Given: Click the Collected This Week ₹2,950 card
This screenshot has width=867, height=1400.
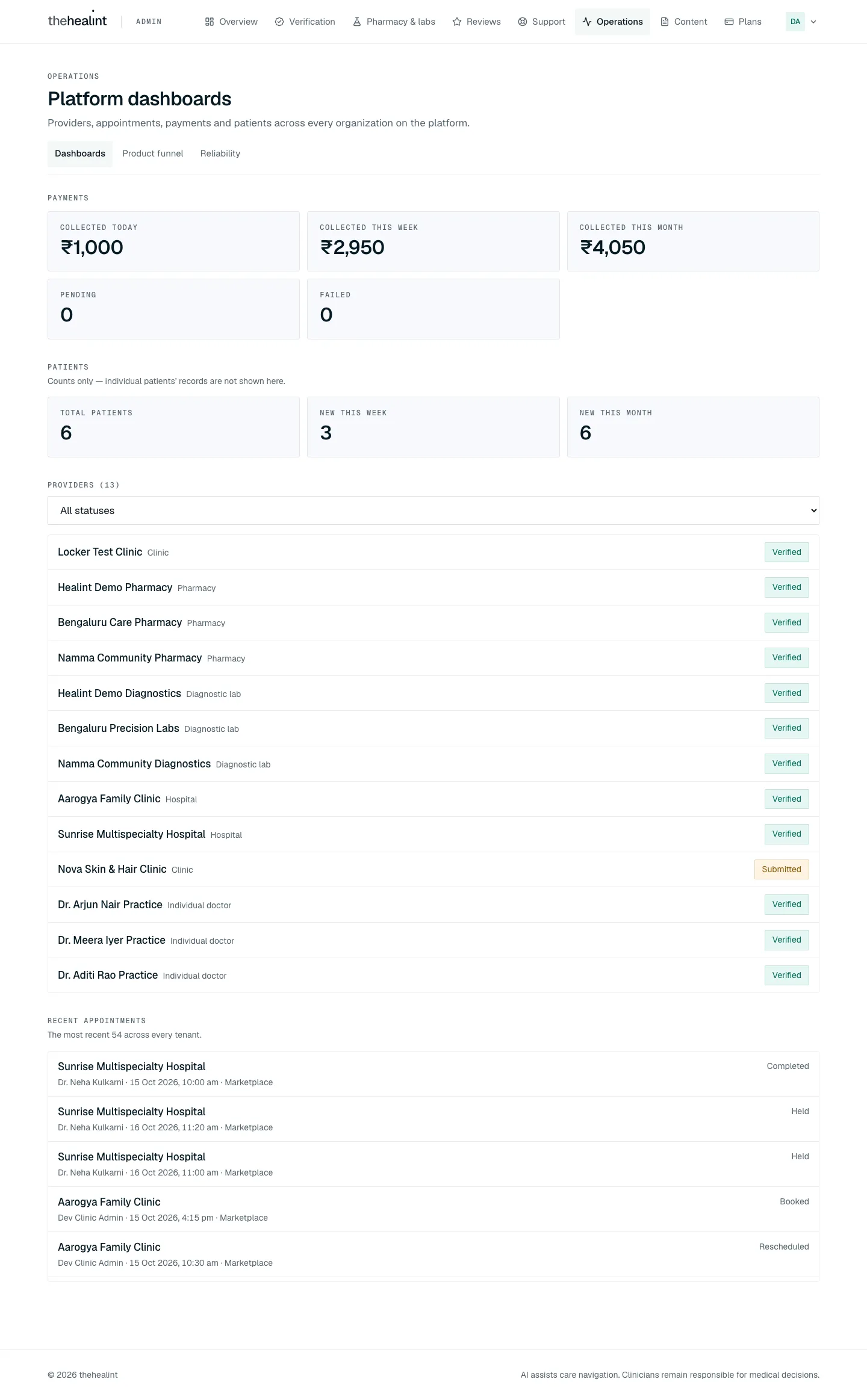Looking at the screenshot, I should pyautogui.click(x=433, y=241).
